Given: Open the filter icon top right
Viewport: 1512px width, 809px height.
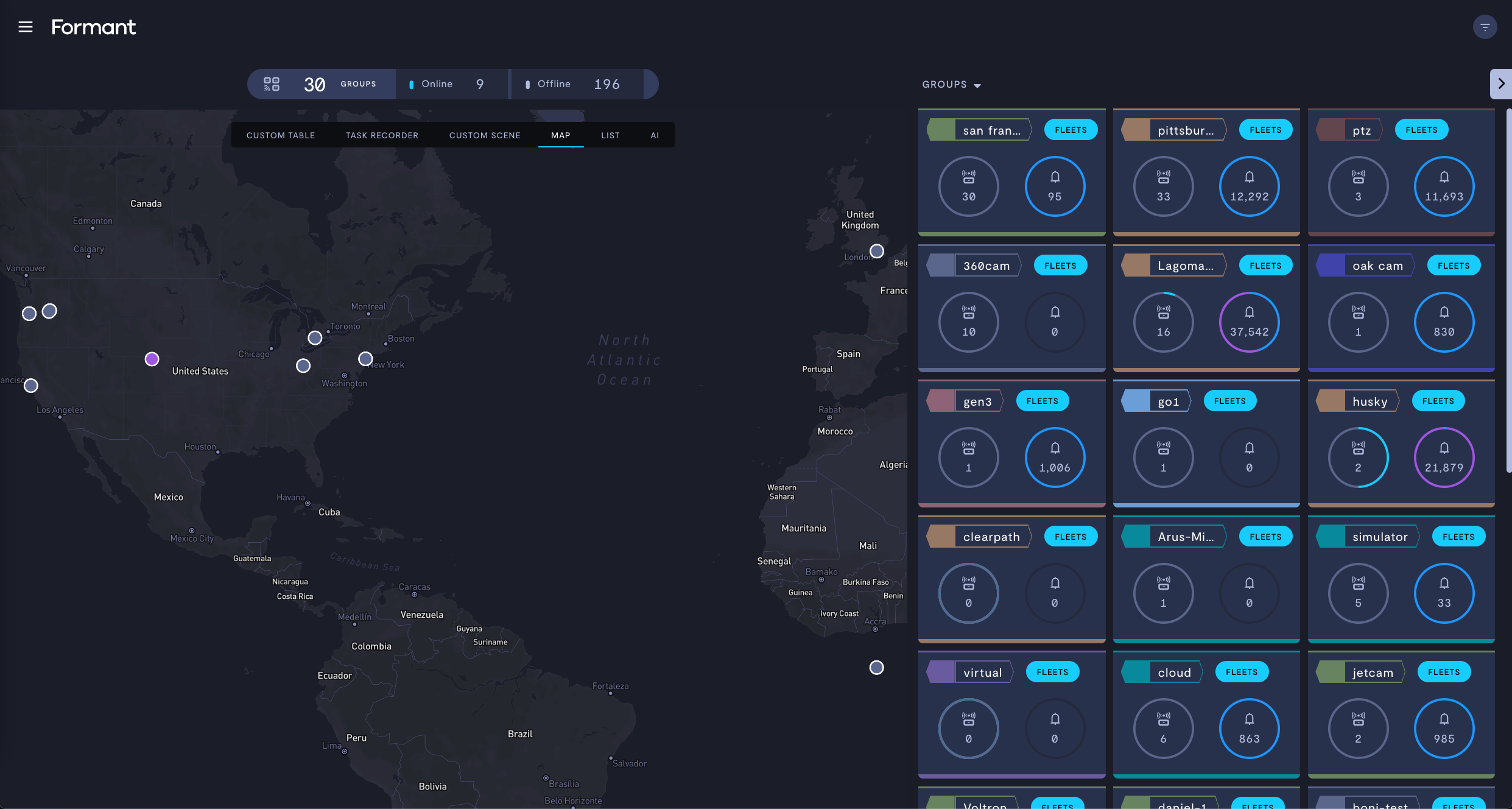Looking at the screenshot, I should tap(1485, 27).
